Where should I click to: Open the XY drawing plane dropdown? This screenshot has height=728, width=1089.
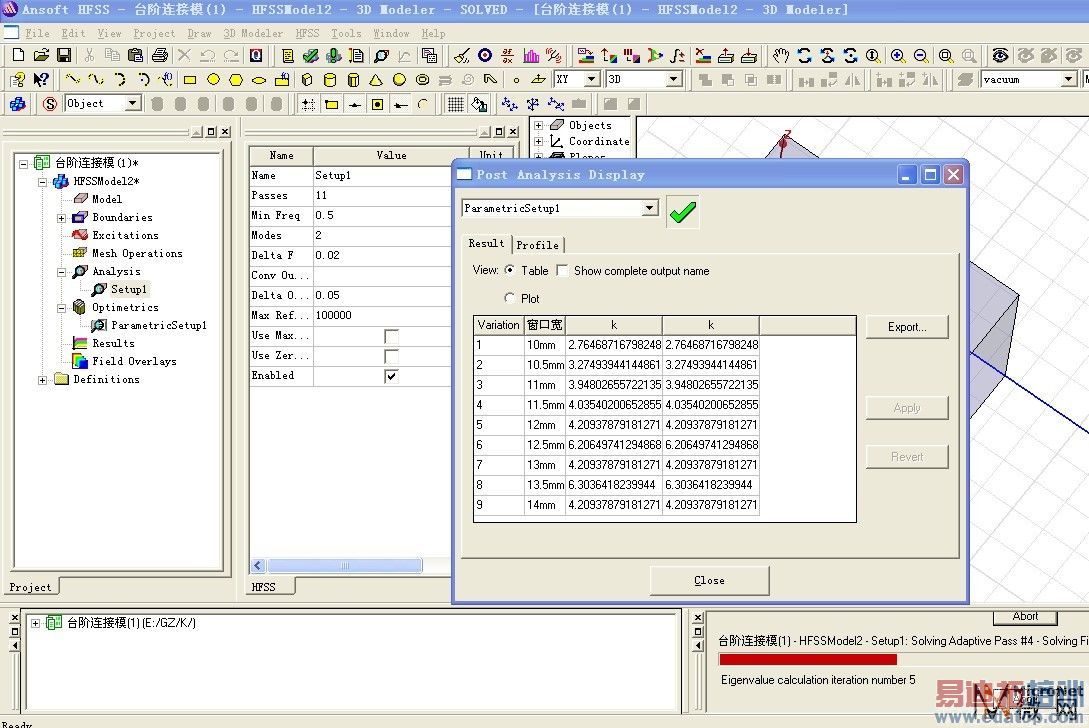592,79
